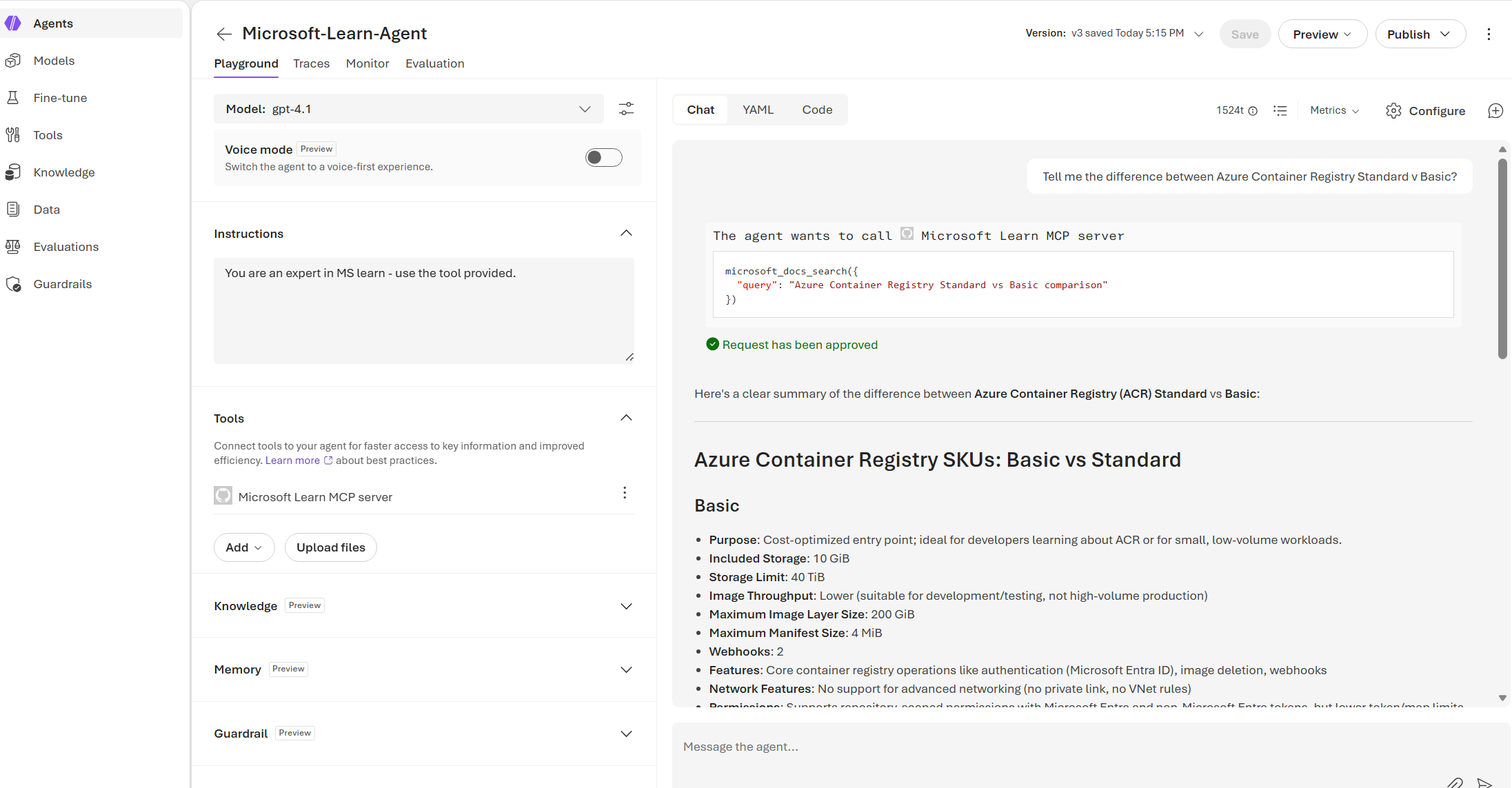
Task: Open the Metrics dropdown
Action: point(1335,110)
